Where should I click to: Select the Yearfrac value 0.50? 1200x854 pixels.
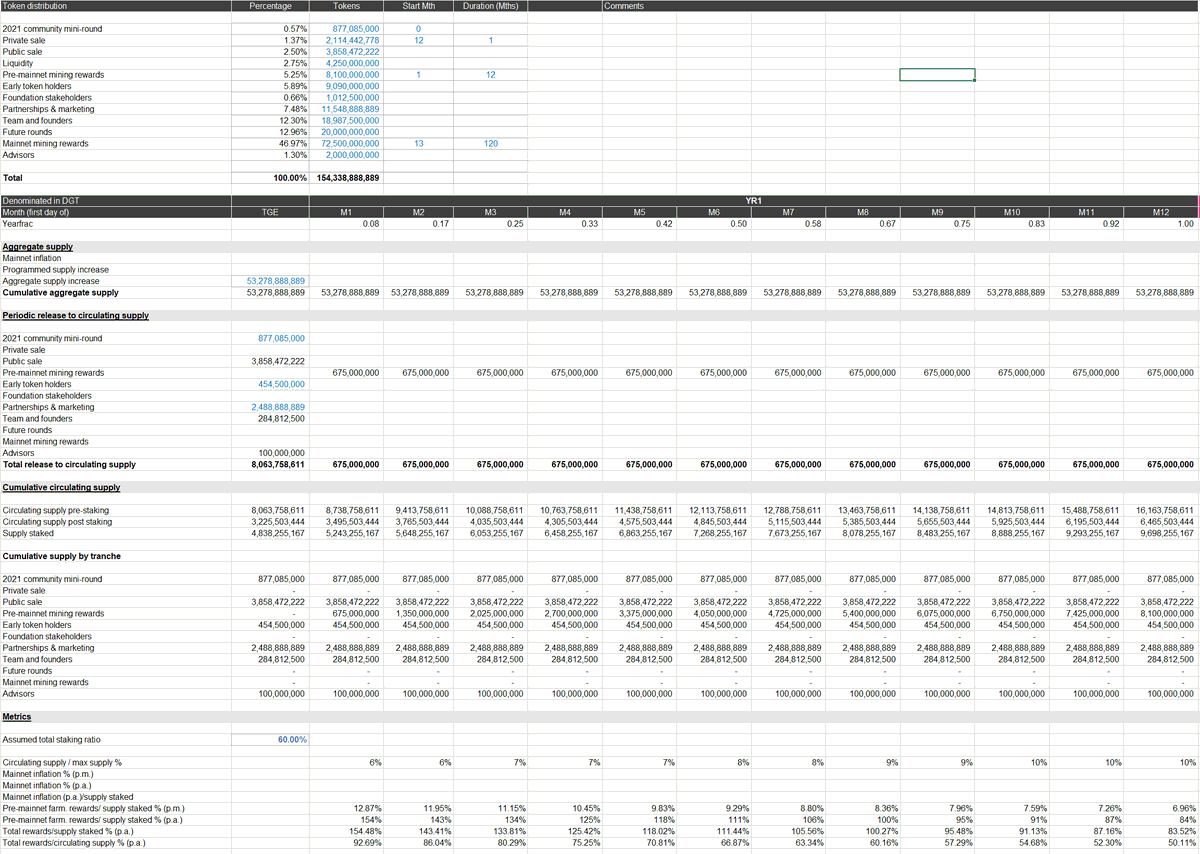714,224
